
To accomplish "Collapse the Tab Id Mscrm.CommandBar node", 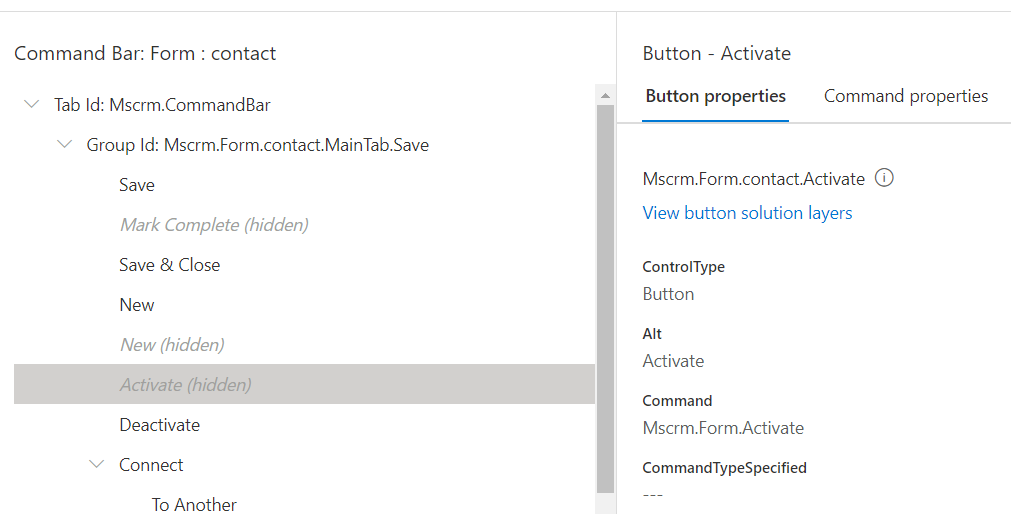I will point(32,104).
